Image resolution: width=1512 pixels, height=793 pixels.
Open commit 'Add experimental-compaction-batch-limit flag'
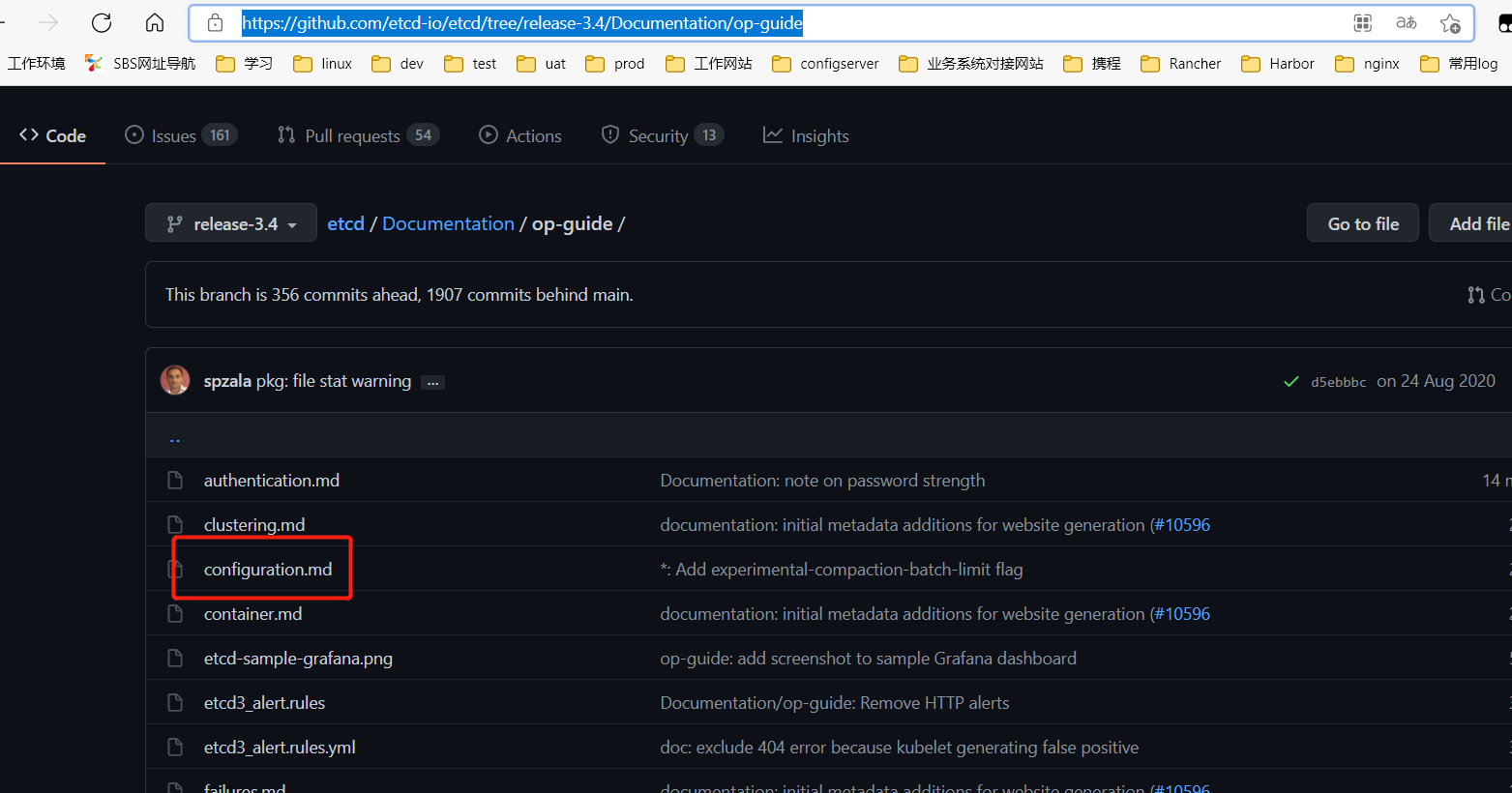(842, 570)
